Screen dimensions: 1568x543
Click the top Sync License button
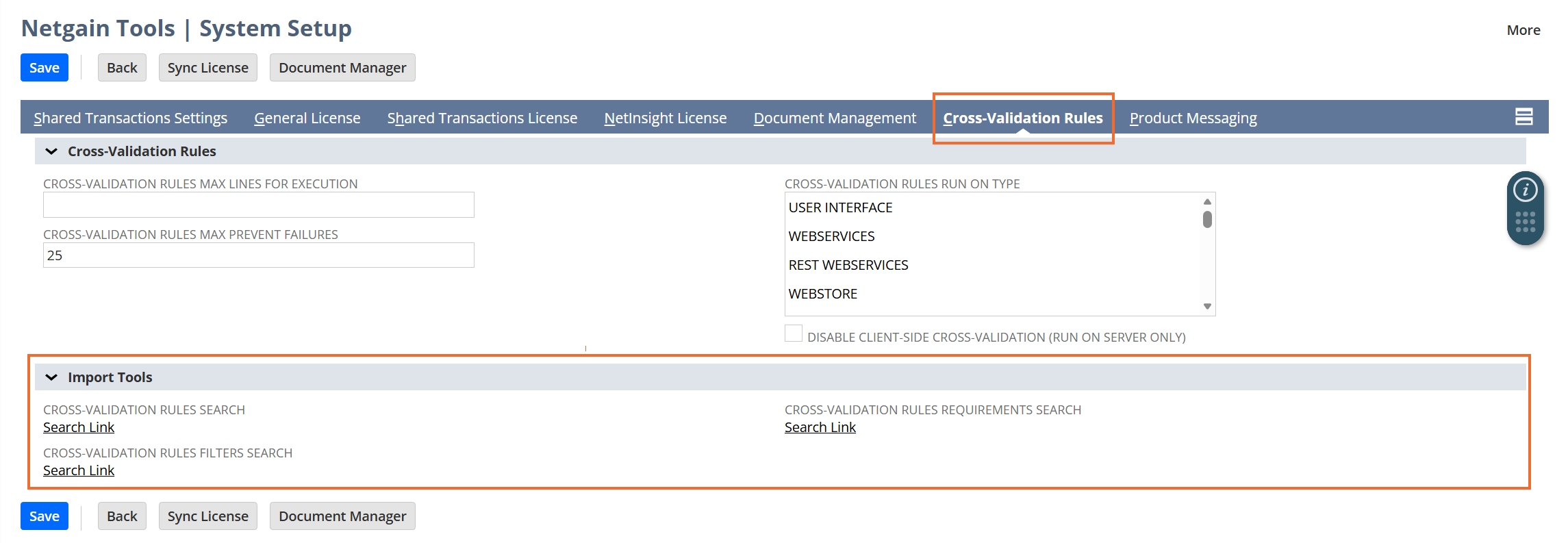click(x=208, y=68)
